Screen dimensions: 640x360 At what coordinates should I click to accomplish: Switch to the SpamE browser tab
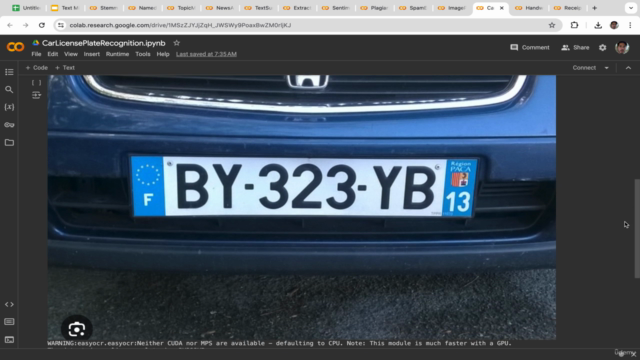tap(413, 8)
